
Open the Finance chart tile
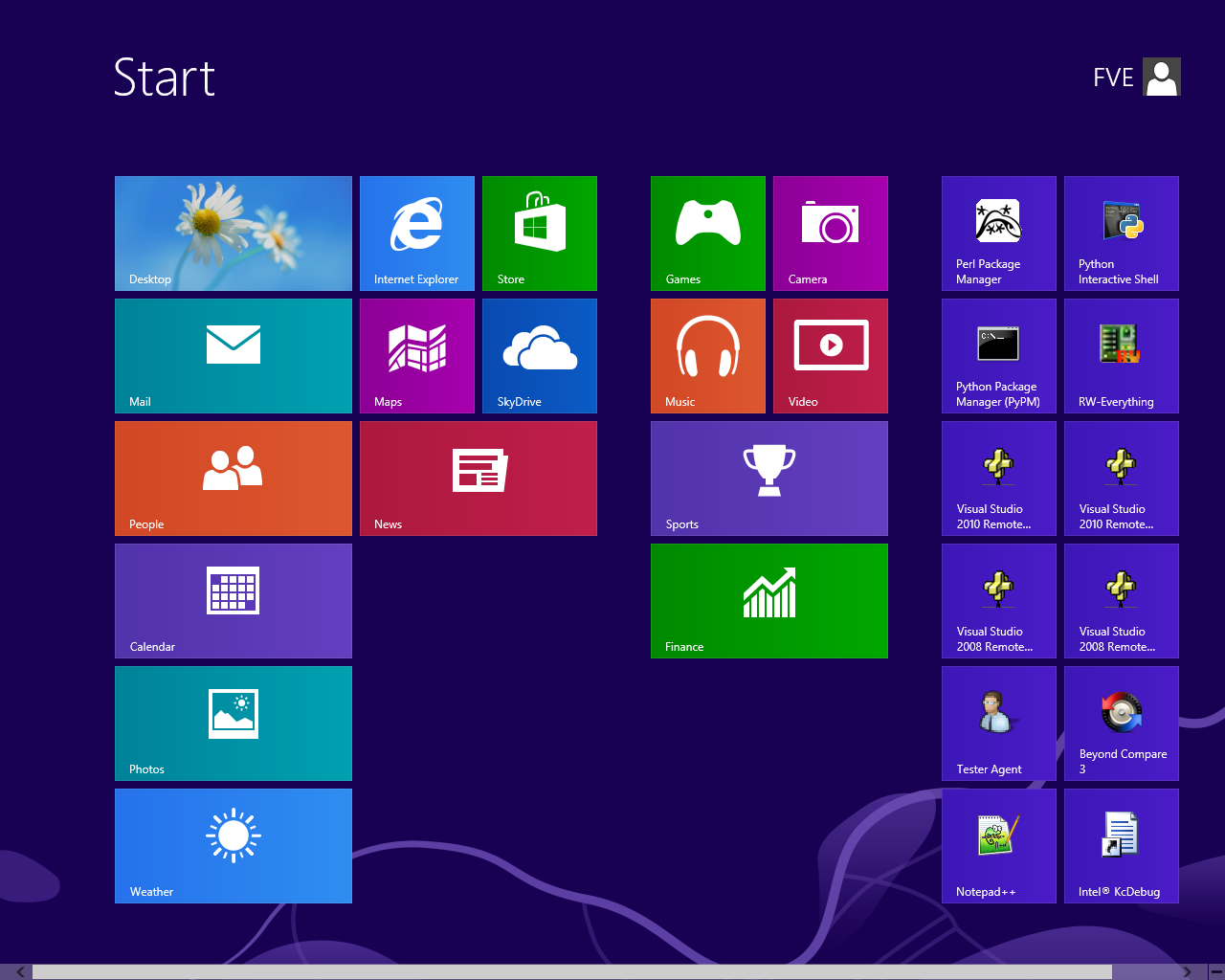(x=769, y=601)
